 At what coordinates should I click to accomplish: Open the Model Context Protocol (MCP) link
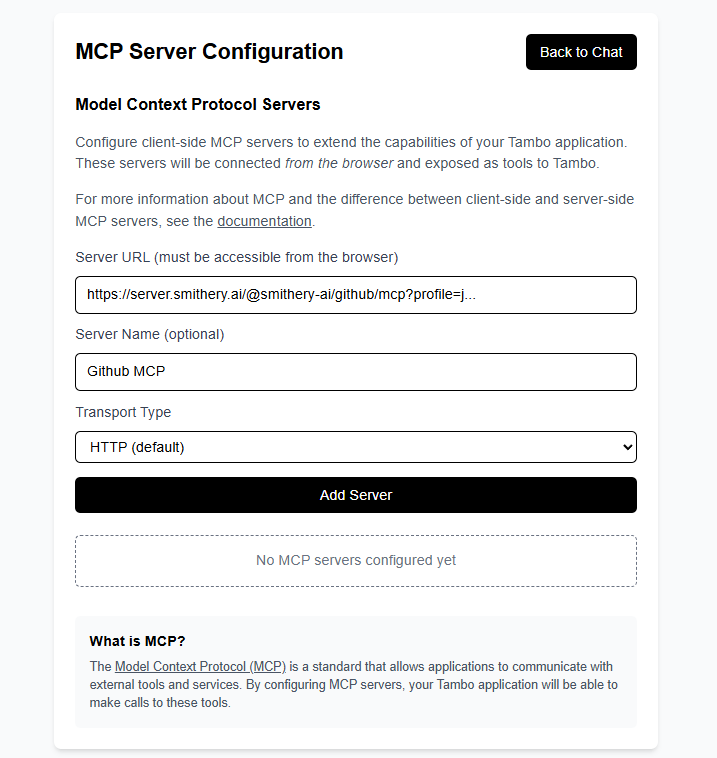[200, 666]
